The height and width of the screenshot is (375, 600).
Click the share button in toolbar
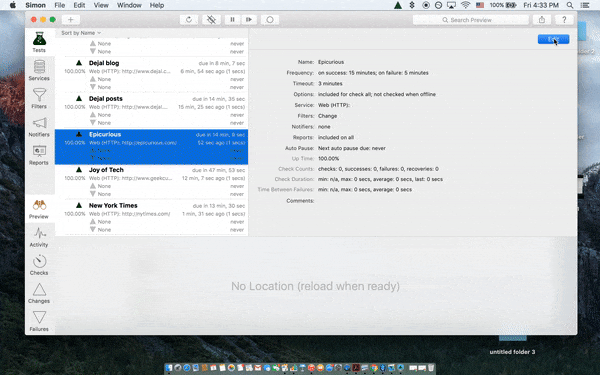point(542,20)
